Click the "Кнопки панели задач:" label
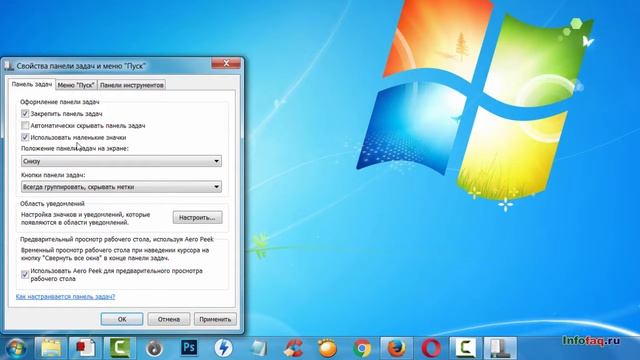640x360 pixels. (x=53, y=175)
